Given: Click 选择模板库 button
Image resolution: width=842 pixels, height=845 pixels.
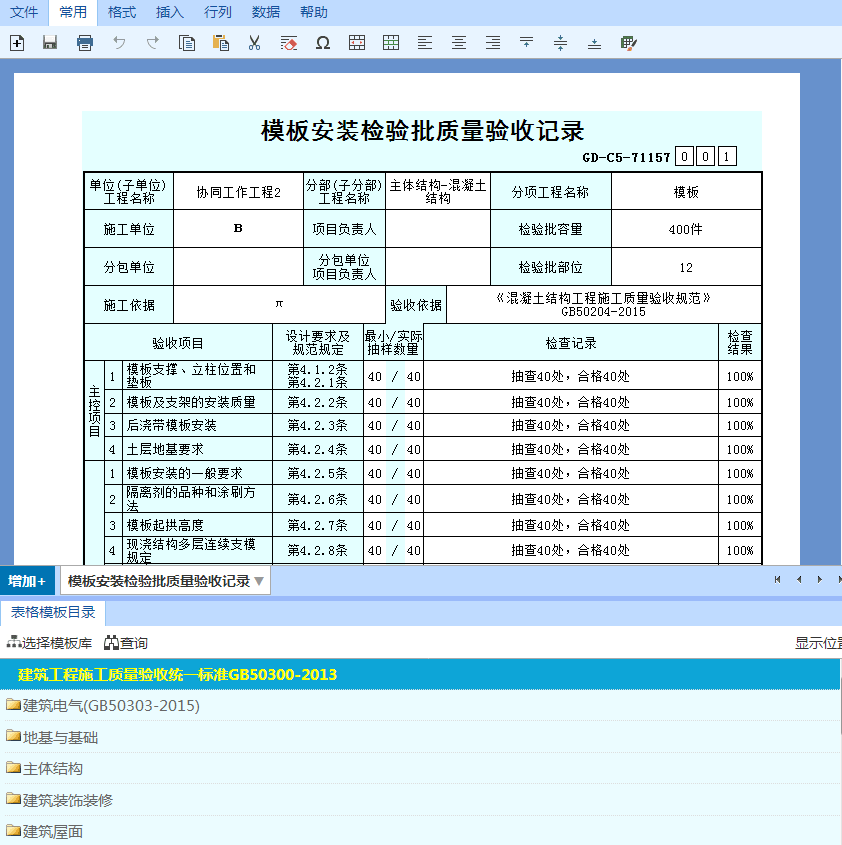Looking at the screenshot, I should point(49,642).
